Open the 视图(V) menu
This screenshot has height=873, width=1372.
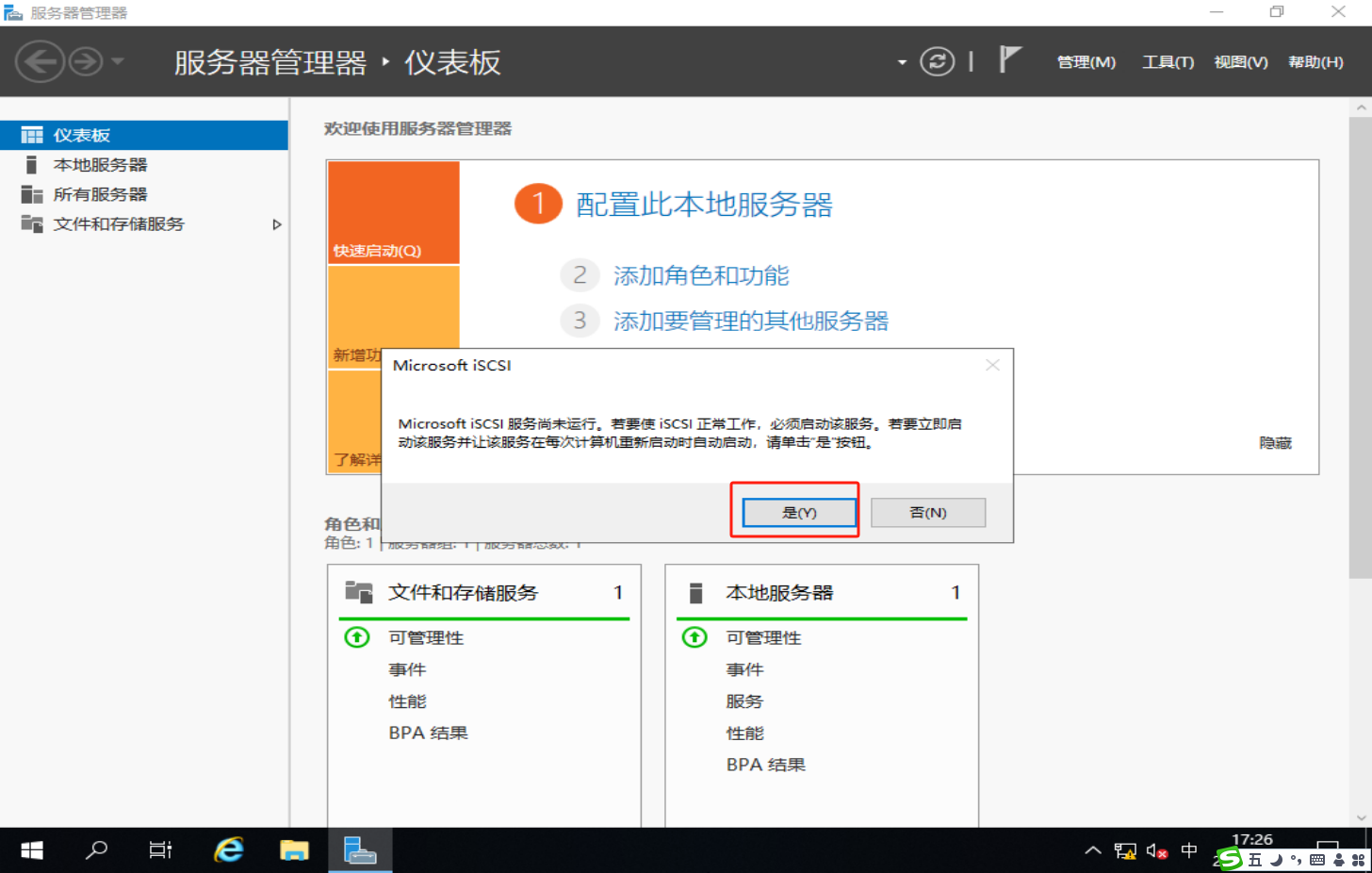tap(1240, 62)
